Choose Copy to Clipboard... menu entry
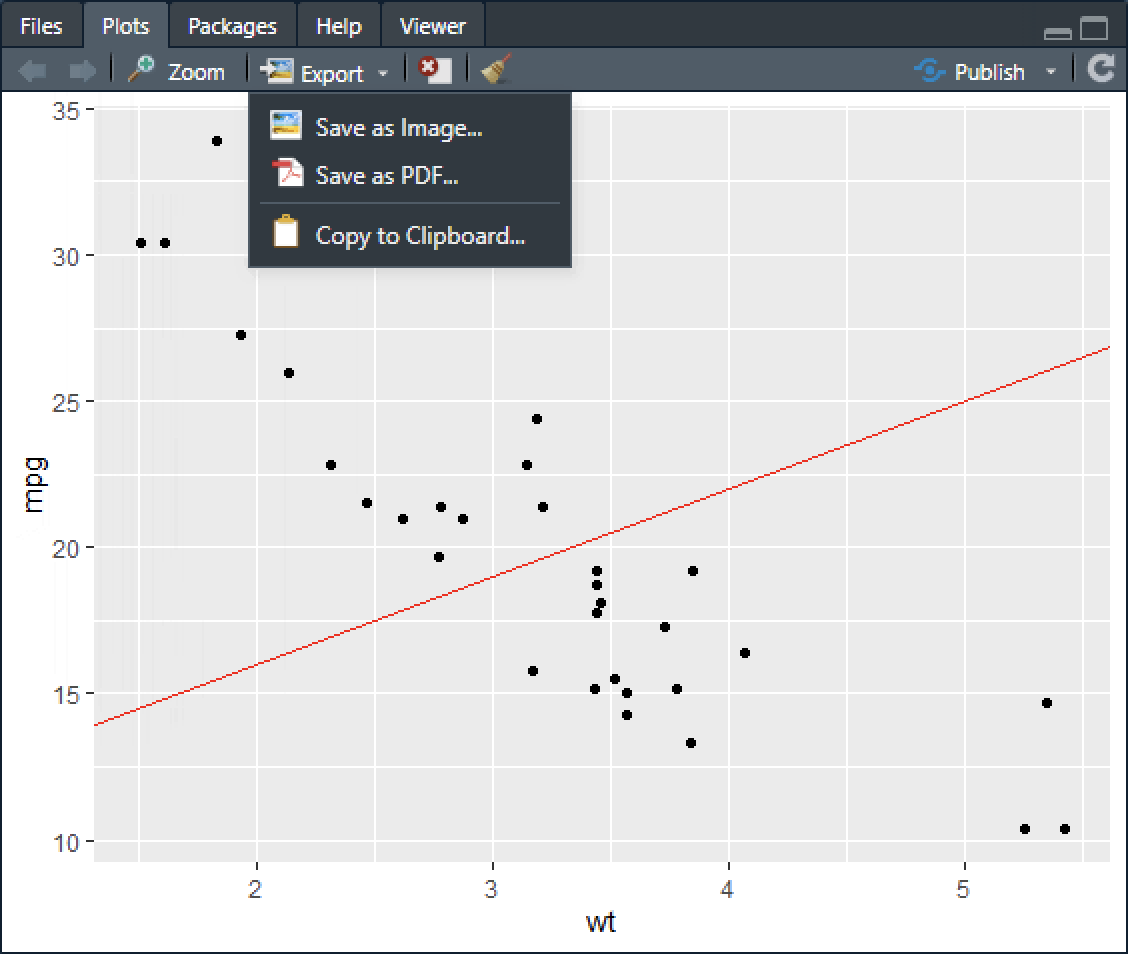The image size is (1128, 954). [x=410, y=235]
